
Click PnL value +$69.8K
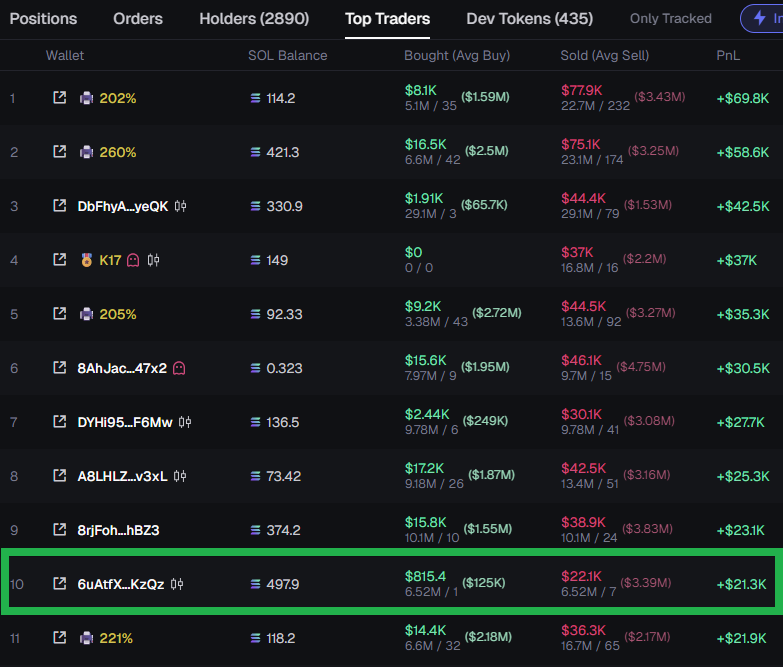coord(743,98)
